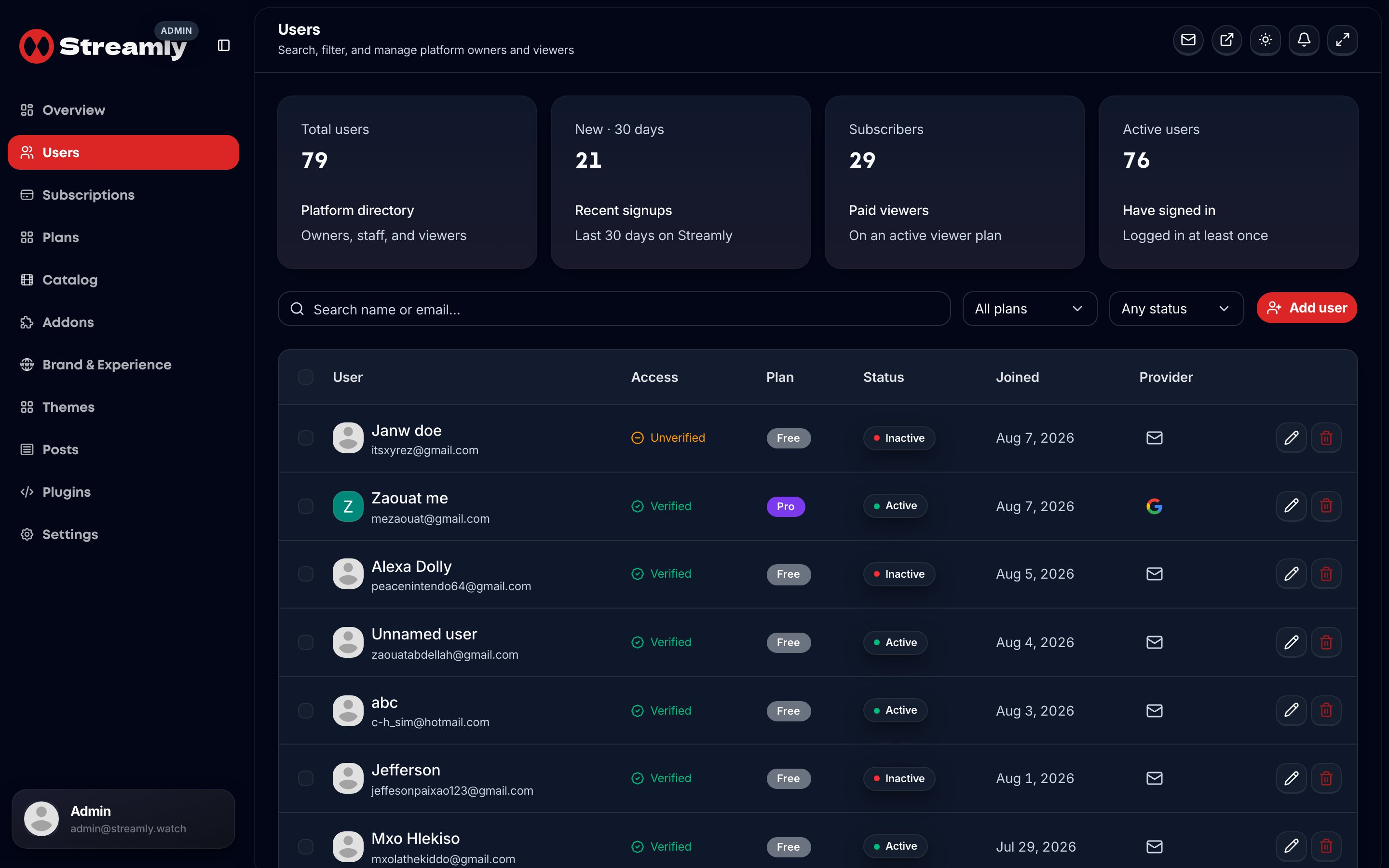This screenshot has height=868, width=1389.
Task: Edit Alexa Dolly with pencil icon
Action: coord(1292,574)
